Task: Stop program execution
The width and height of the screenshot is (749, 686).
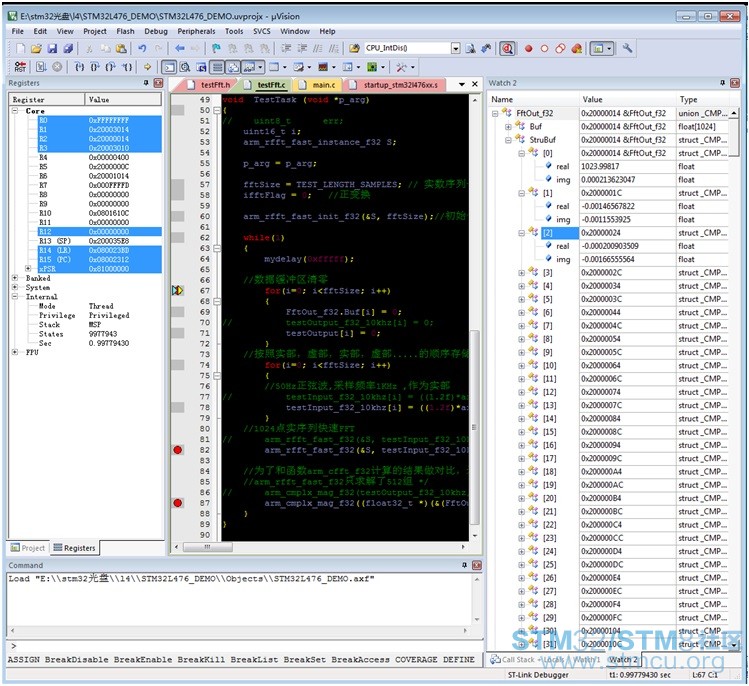Action: point(57,67)
